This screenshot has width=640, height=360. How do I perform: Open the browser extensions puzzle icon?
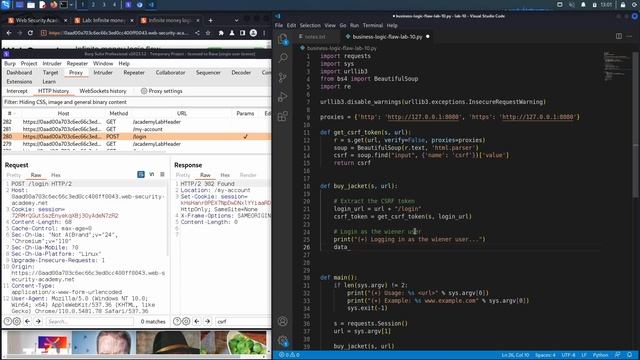(221, 33)
